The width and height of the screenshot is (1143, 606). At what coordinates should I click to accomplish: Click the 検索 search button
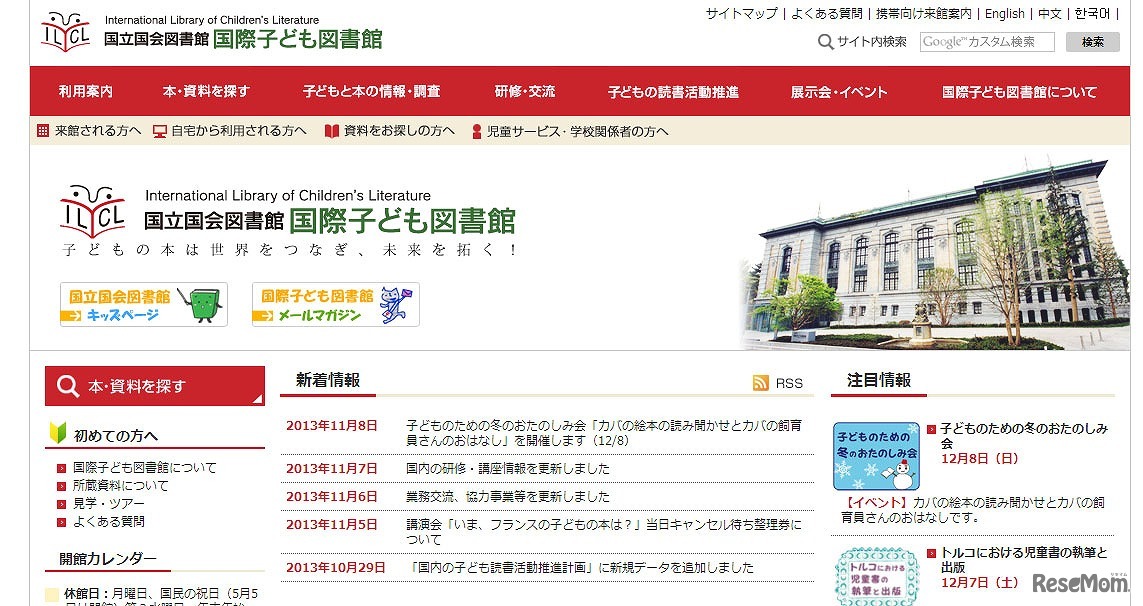[x=1092, y=42]
